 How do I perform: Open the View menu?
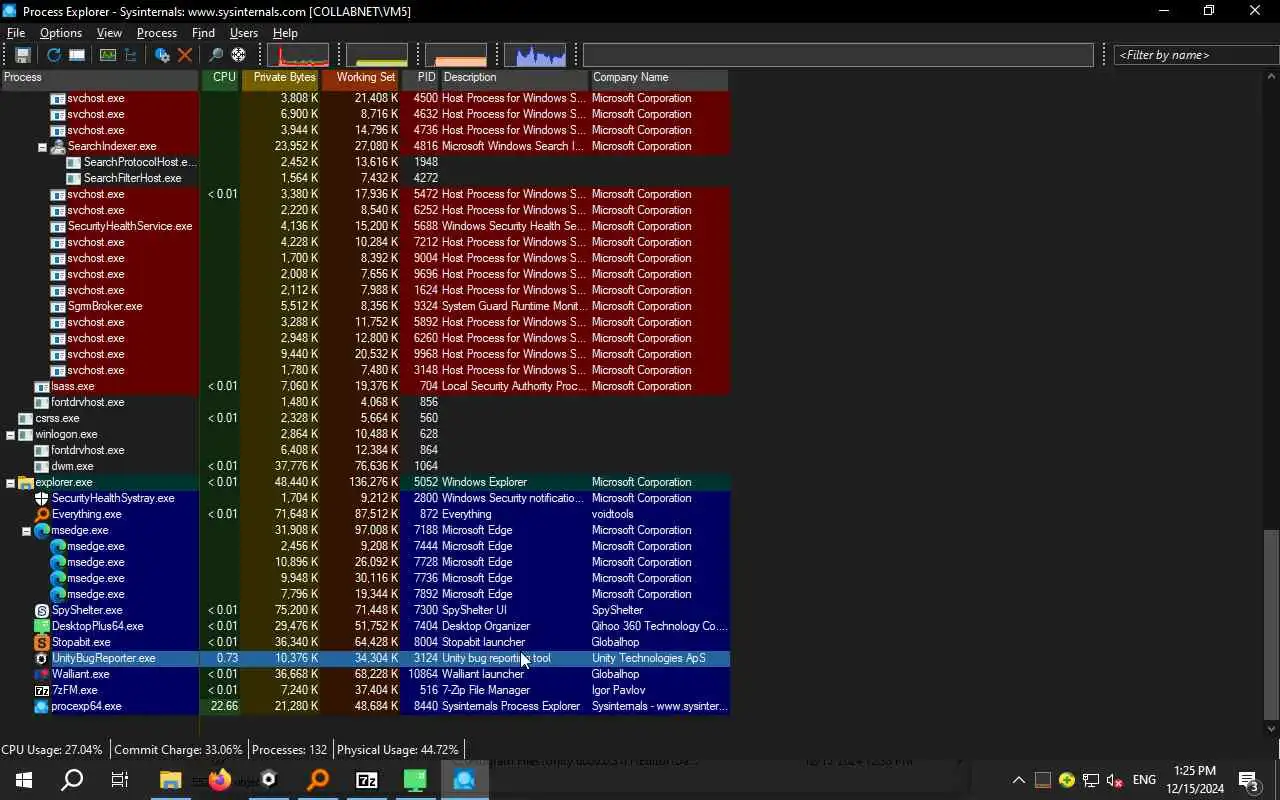click(109, 33)
